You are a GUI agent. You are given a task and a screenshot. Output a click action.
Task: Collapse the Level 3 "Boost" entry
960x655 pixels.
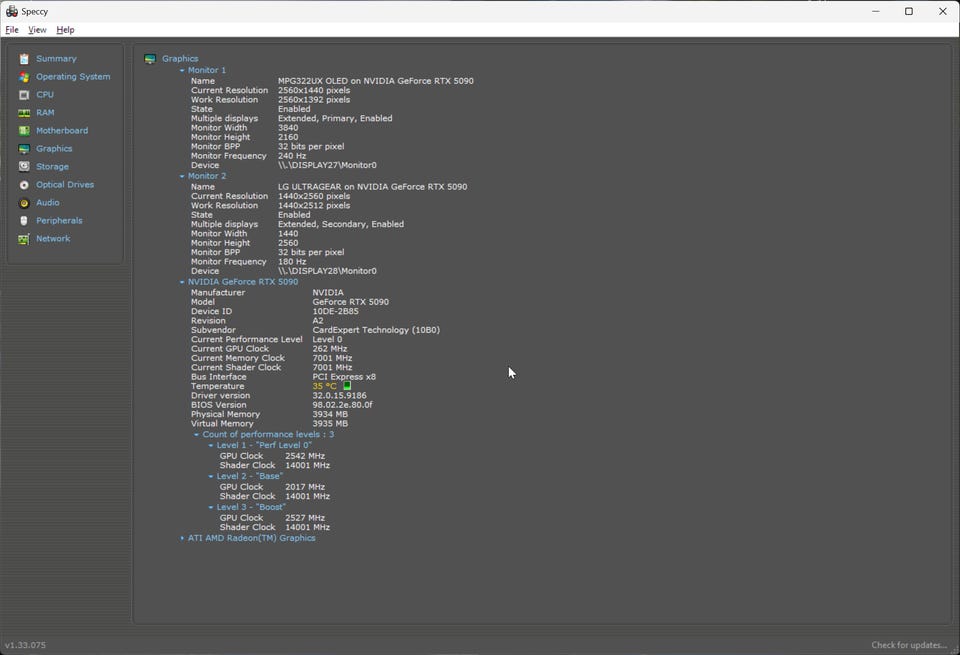(x=211, y=508)
